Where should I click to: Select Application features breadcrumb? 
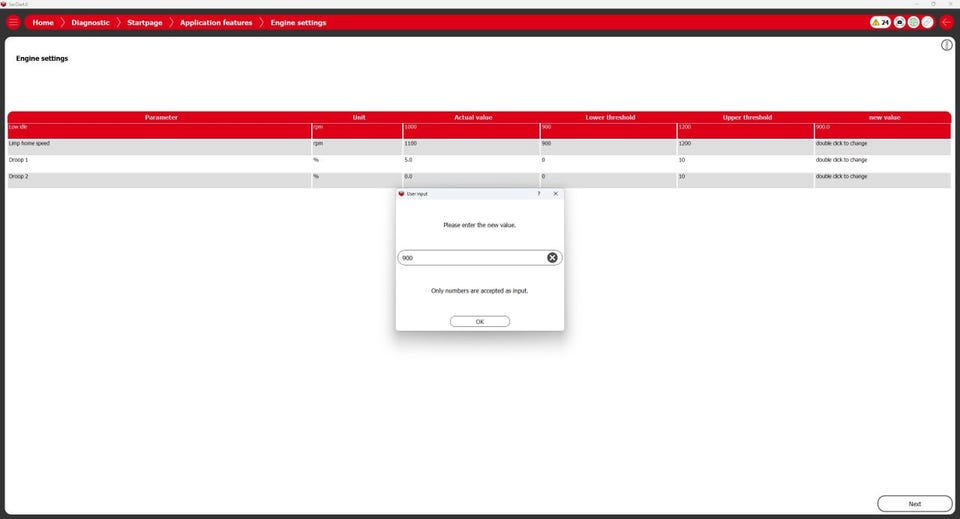point(216,23)
